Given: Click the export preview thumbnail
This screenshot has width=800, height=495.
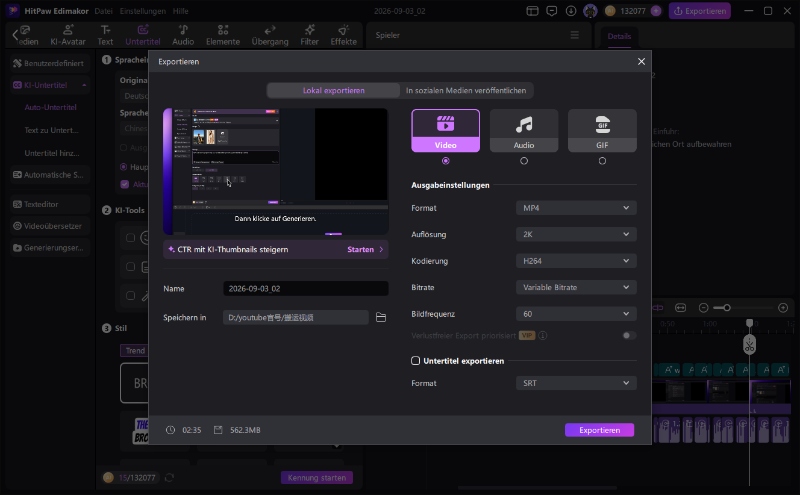Looking at the screenshot, I should tap(276, 171).
